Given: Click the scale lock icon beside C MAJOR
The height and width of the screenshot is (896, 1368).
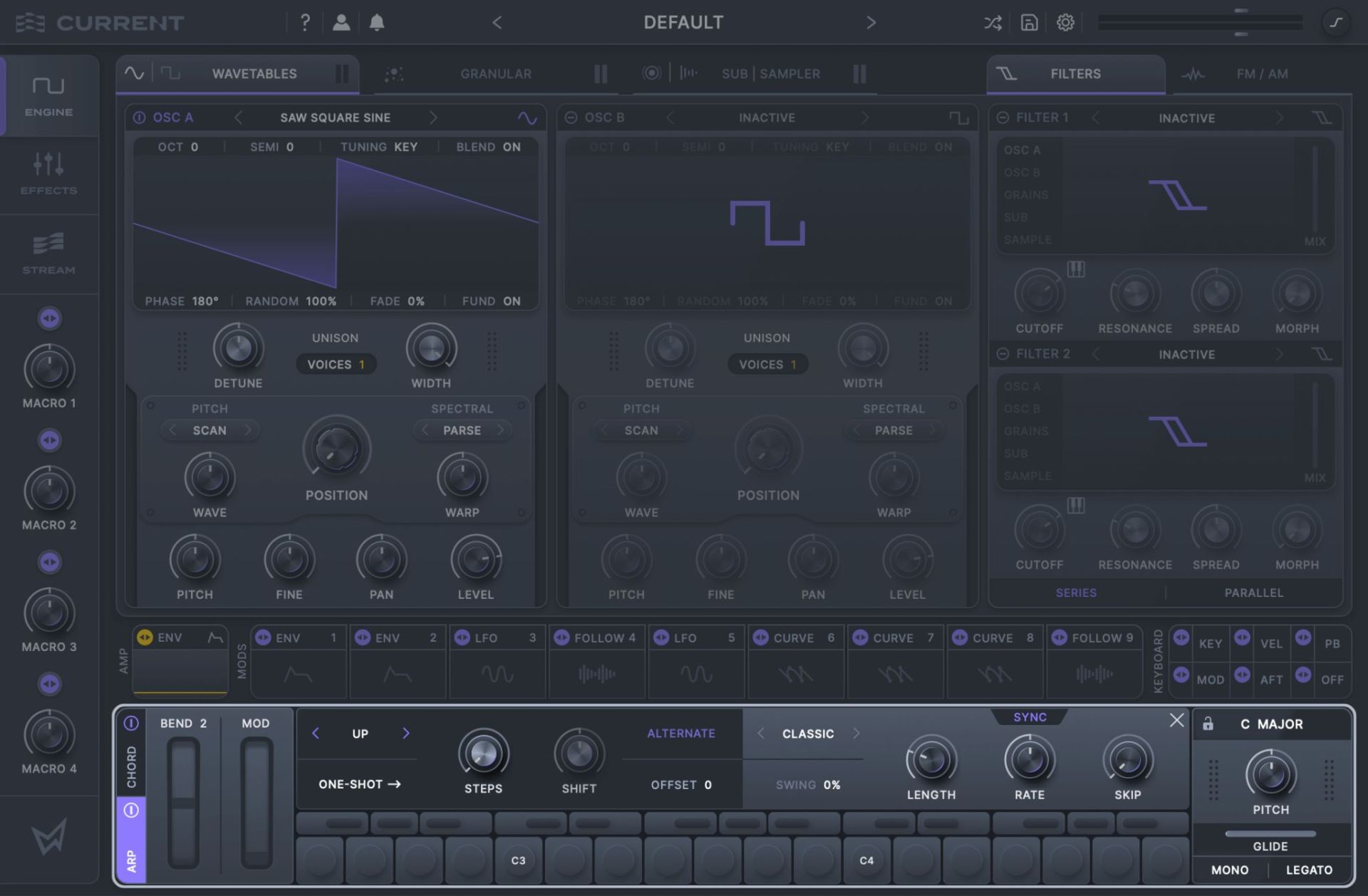Looking at the screenshot, I should coord(1208,724).
